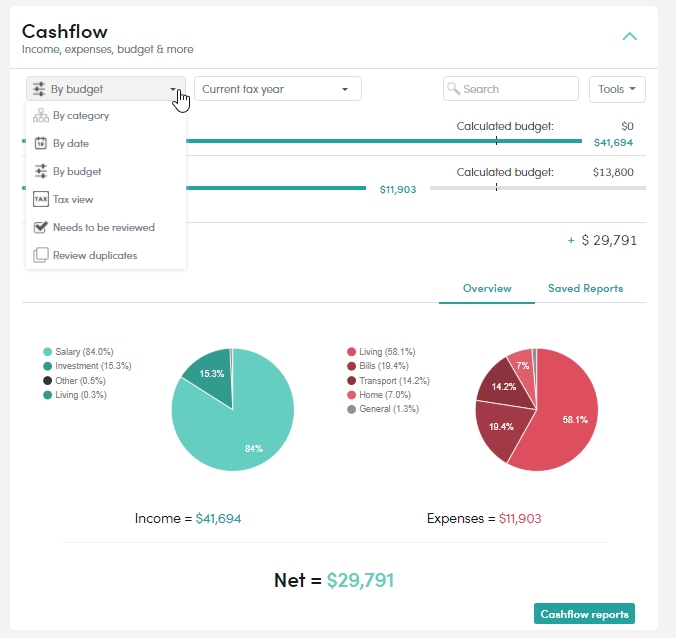Click the By category hierarchy icon
676x638 pixels.
point(41,116)
